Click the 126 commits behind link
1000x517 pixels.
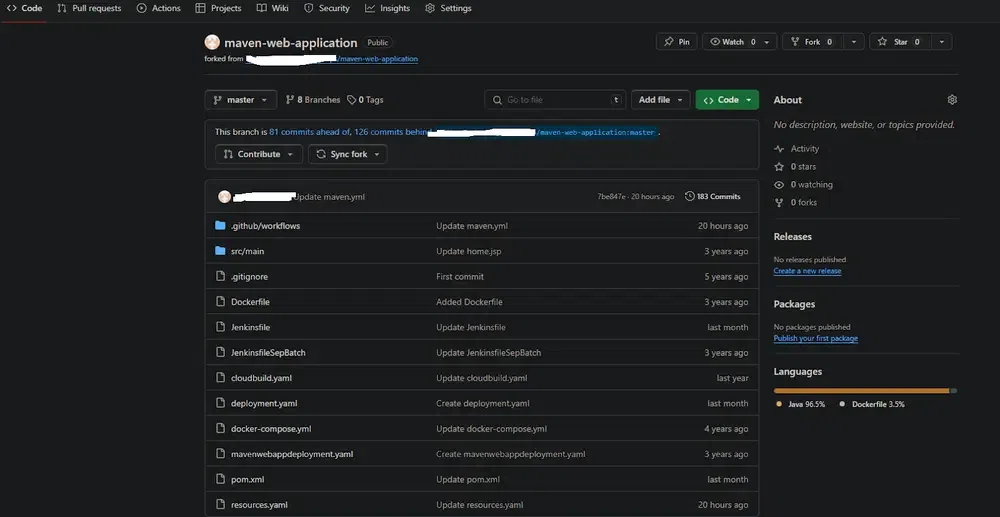[390, 132]
